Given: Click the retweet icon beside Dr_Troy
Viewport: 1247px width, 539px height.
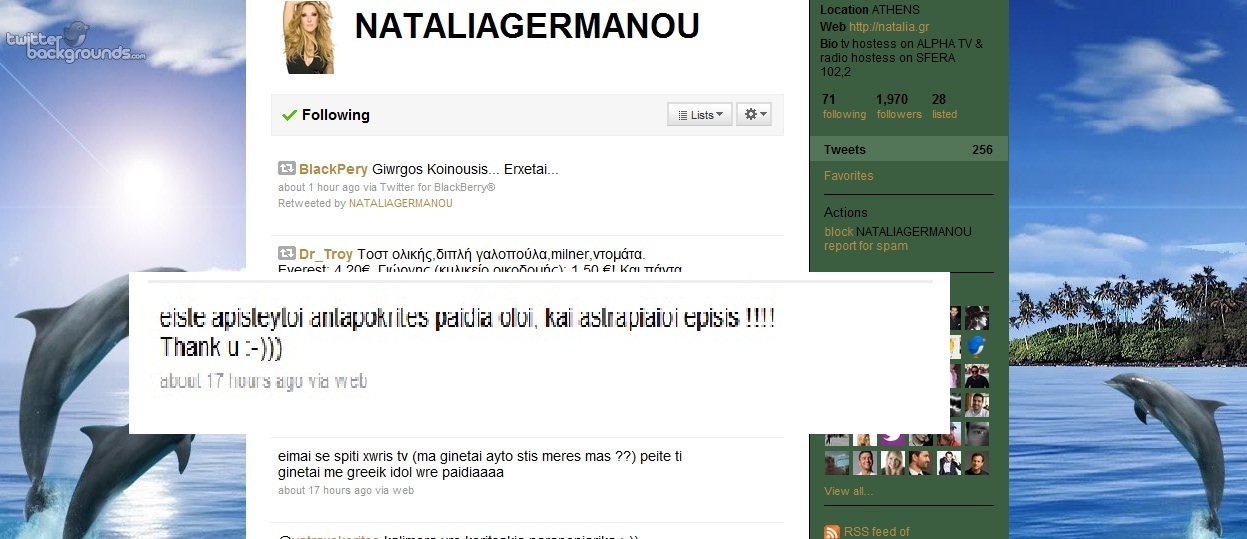Looking at the screenshot, I should point(286,254).
